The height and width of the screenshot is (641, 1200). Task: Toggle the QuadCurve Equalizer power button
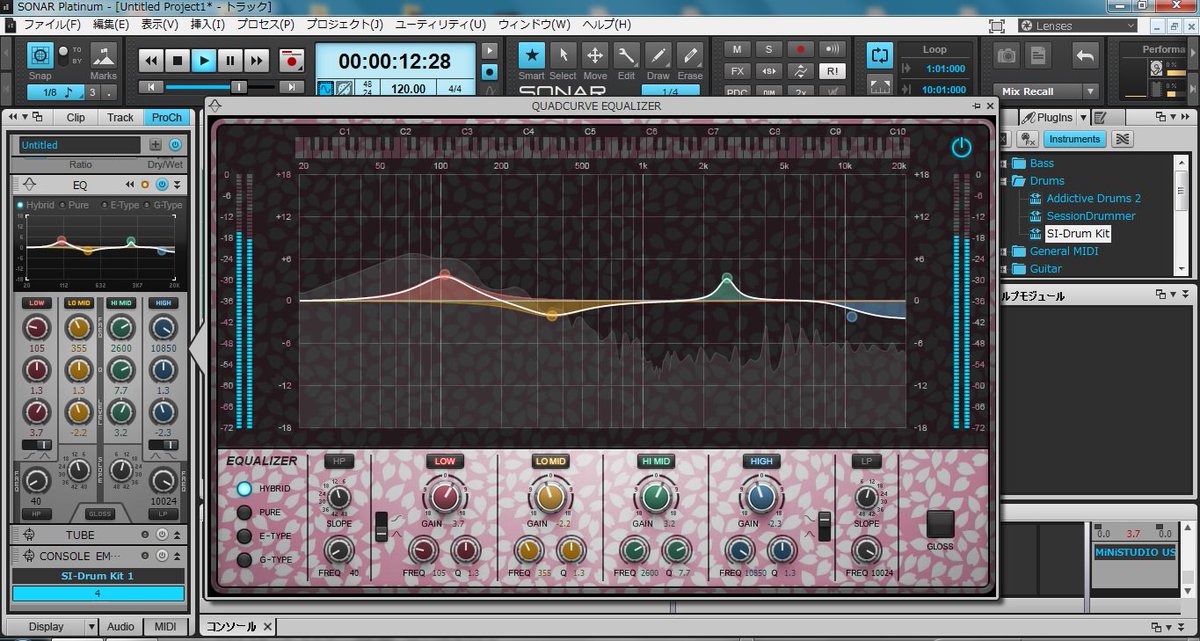[x=961, y=148]
